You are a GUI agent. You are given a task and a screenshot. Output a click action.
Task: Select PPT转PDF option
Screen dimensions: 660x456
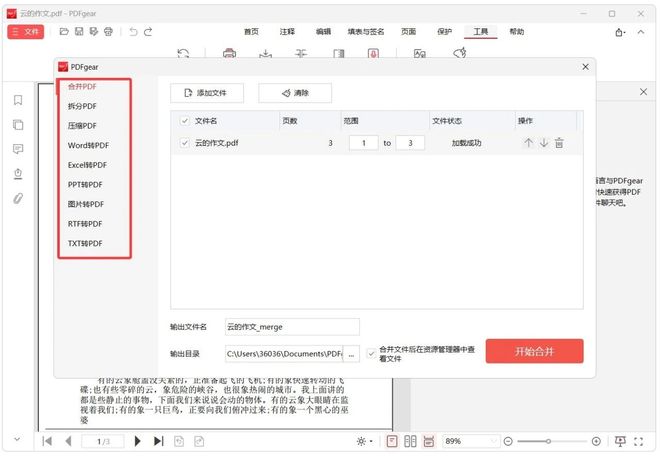pos(85,184)
